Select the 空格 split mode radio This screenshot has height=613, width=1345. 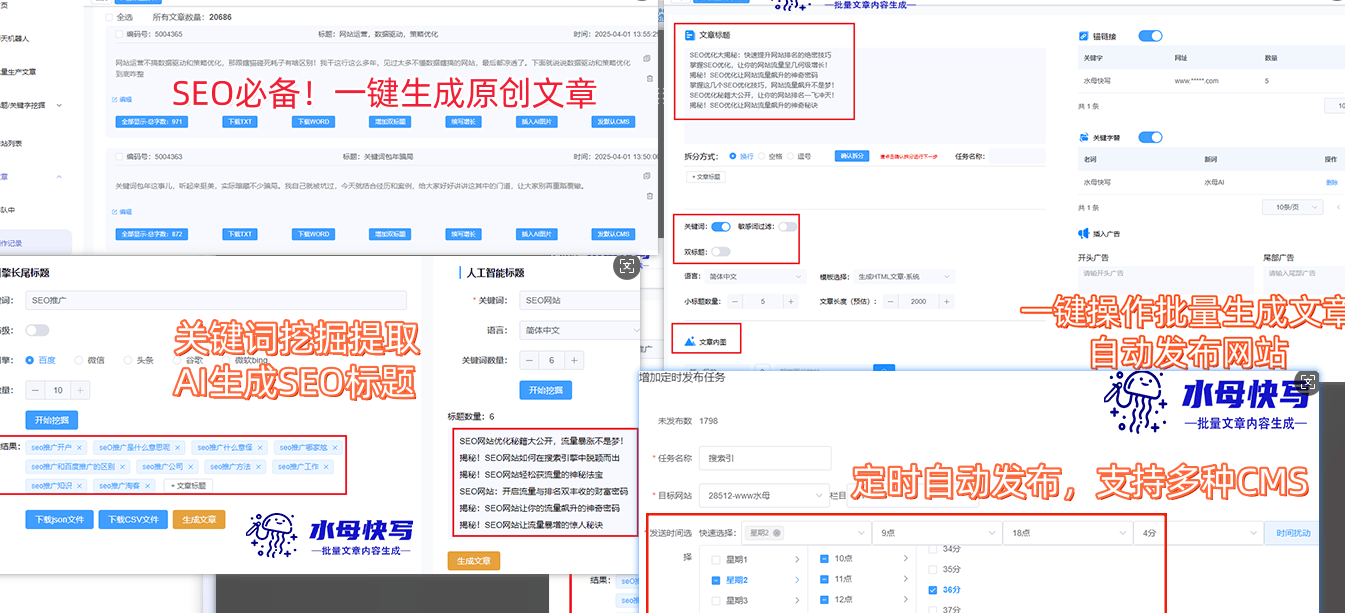(762, 156)
